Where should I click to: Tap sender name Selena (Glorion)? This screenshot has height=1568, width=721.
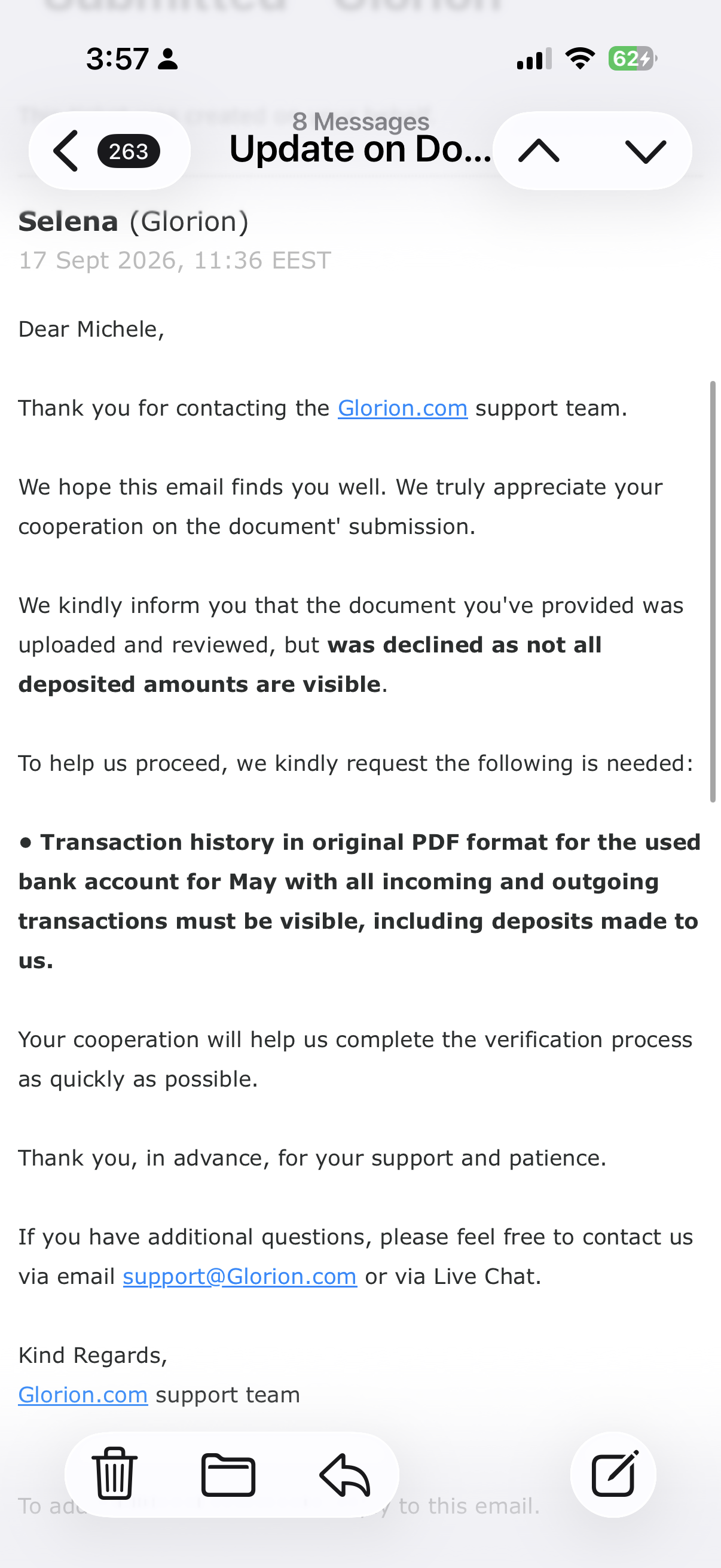click(134, 221)
